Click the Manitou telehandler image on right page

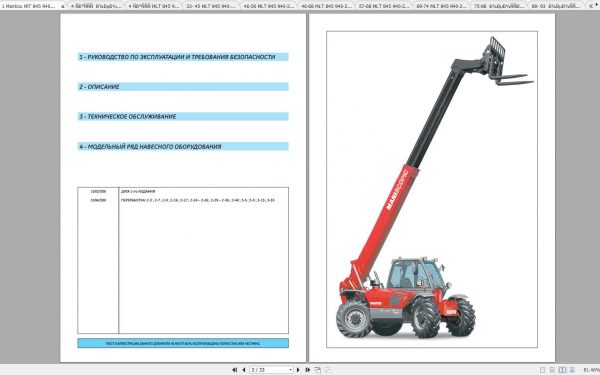(432, 189)
